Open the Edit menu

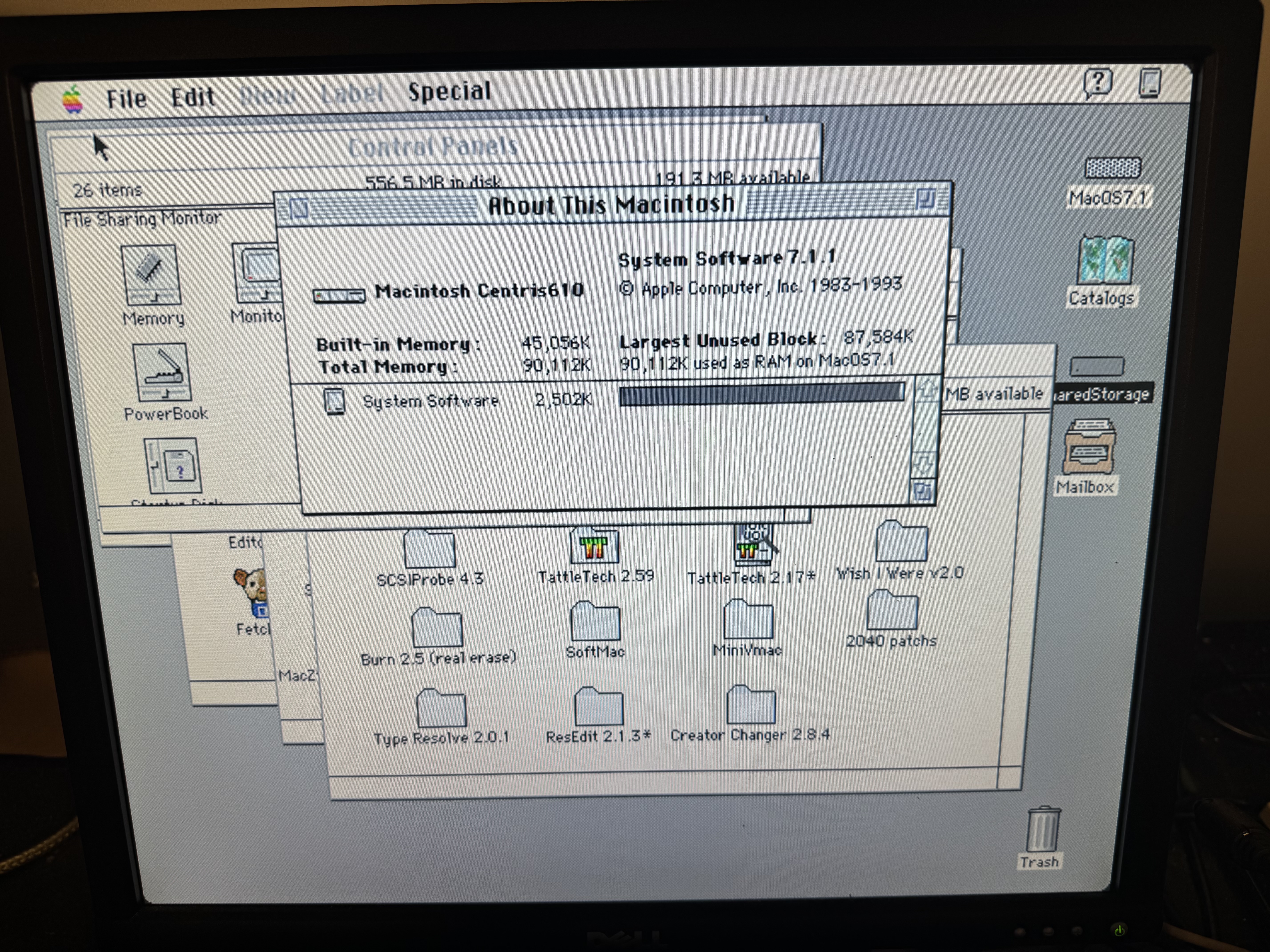click(x=193, y=96)
